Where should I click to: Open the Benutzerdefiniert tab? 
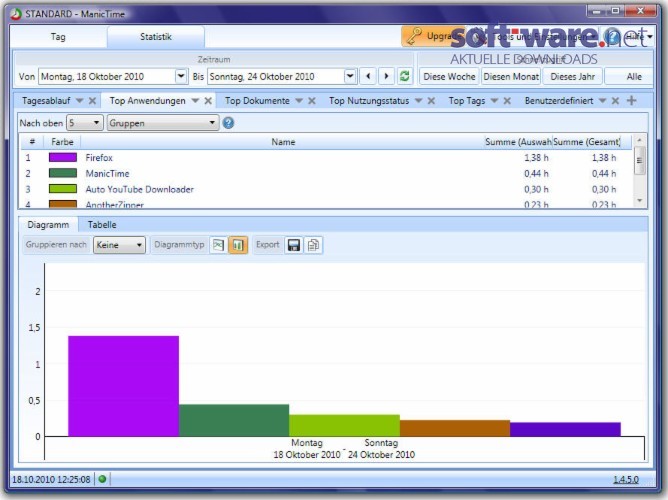[x=559, y=101]
